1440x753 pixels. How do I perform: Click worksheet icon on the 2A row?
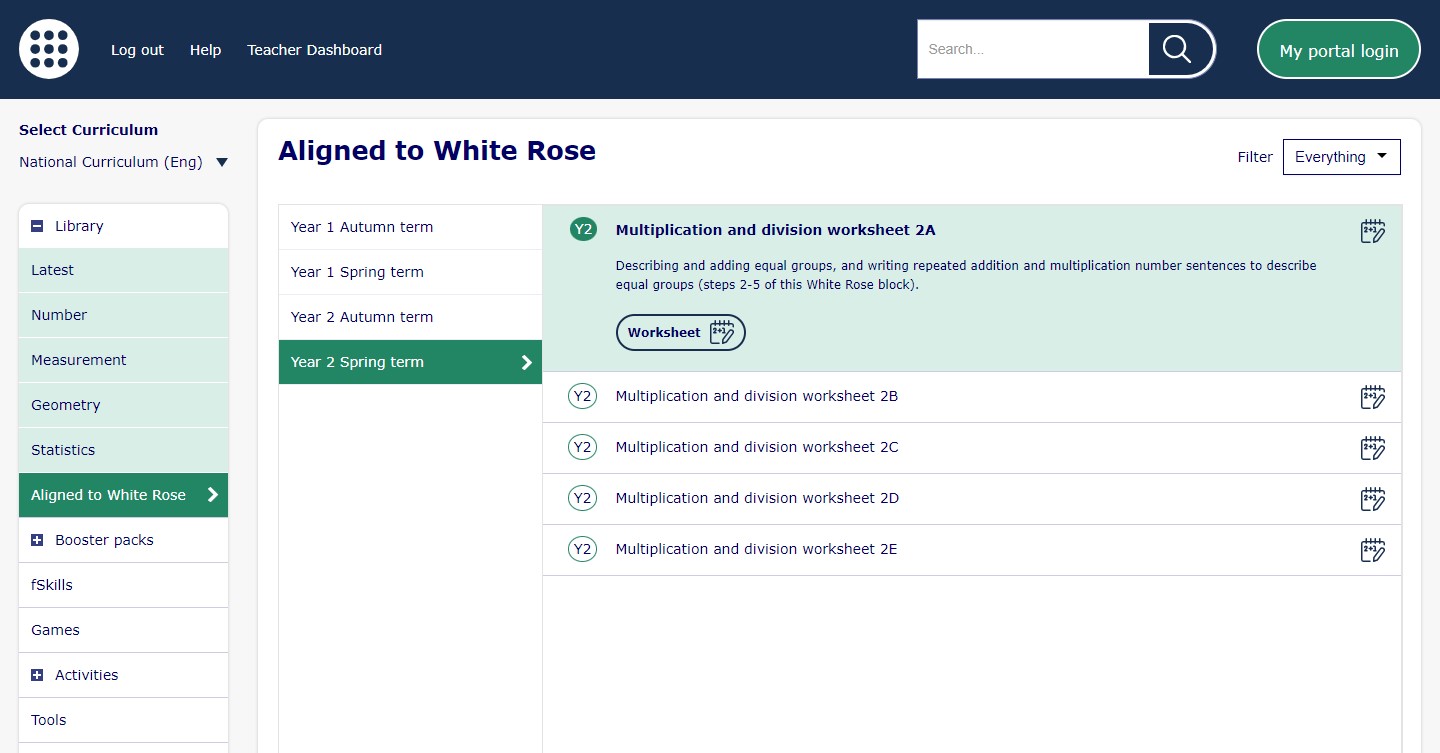pyautogui.click(x=1373, y=231)
